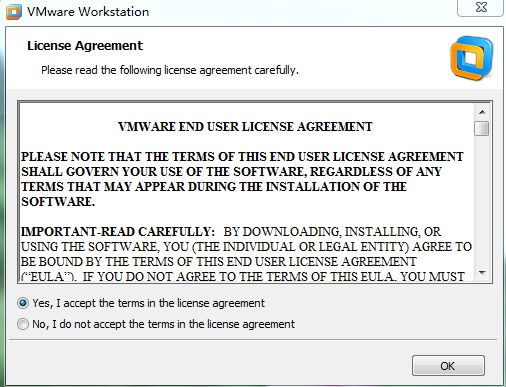The height and width of the screenshot is (387, 506).
Task: Click the VMWARE END USER LICENSE AGREEMENT heading
Action: (x=245, y=127)
